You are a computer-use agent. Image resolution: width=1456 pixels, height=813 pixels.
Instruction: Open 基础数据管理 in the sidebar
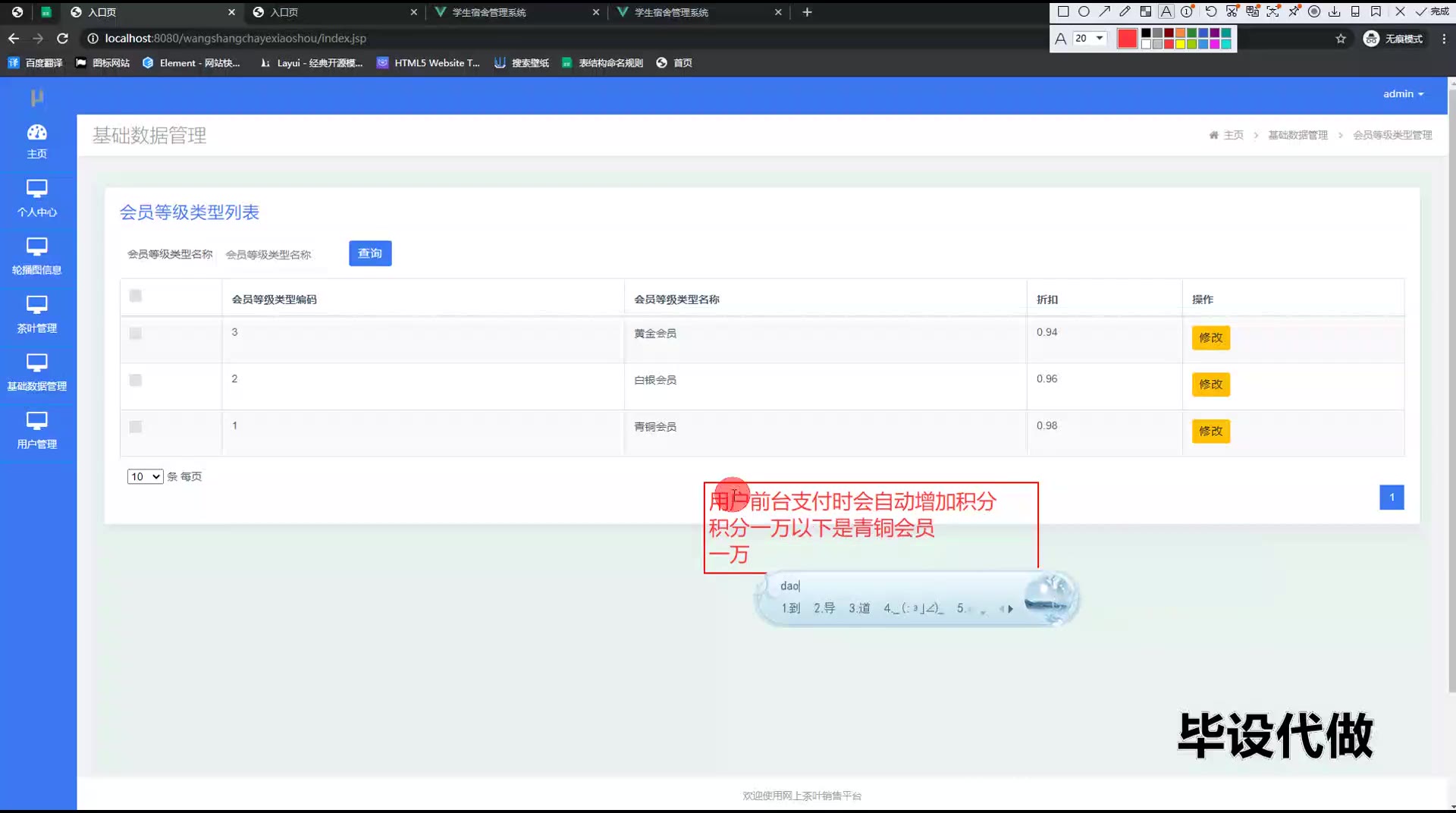37,374
